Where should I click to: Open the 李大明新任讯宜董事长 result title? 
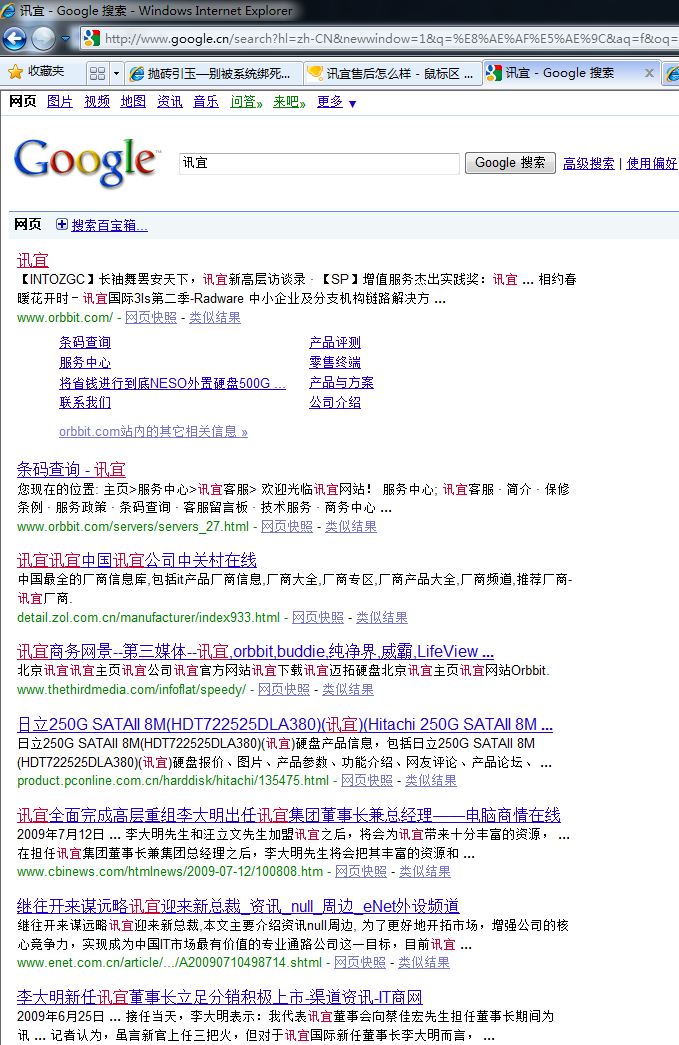219,996
